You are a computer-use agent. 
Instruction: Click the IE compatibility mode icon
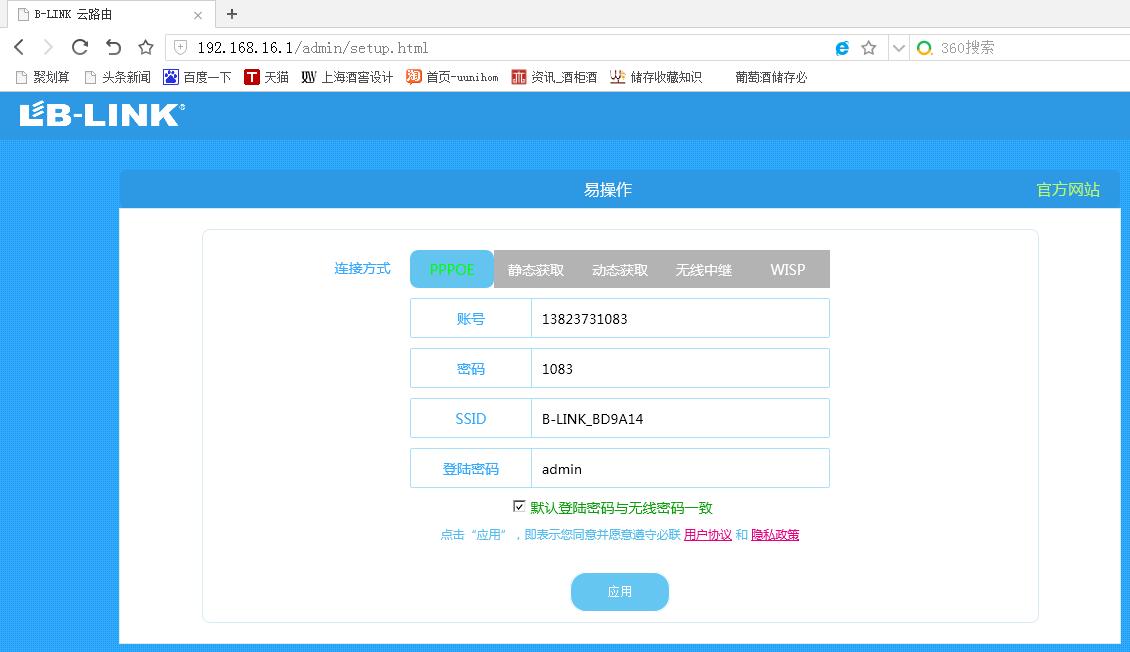coord(840,47)
